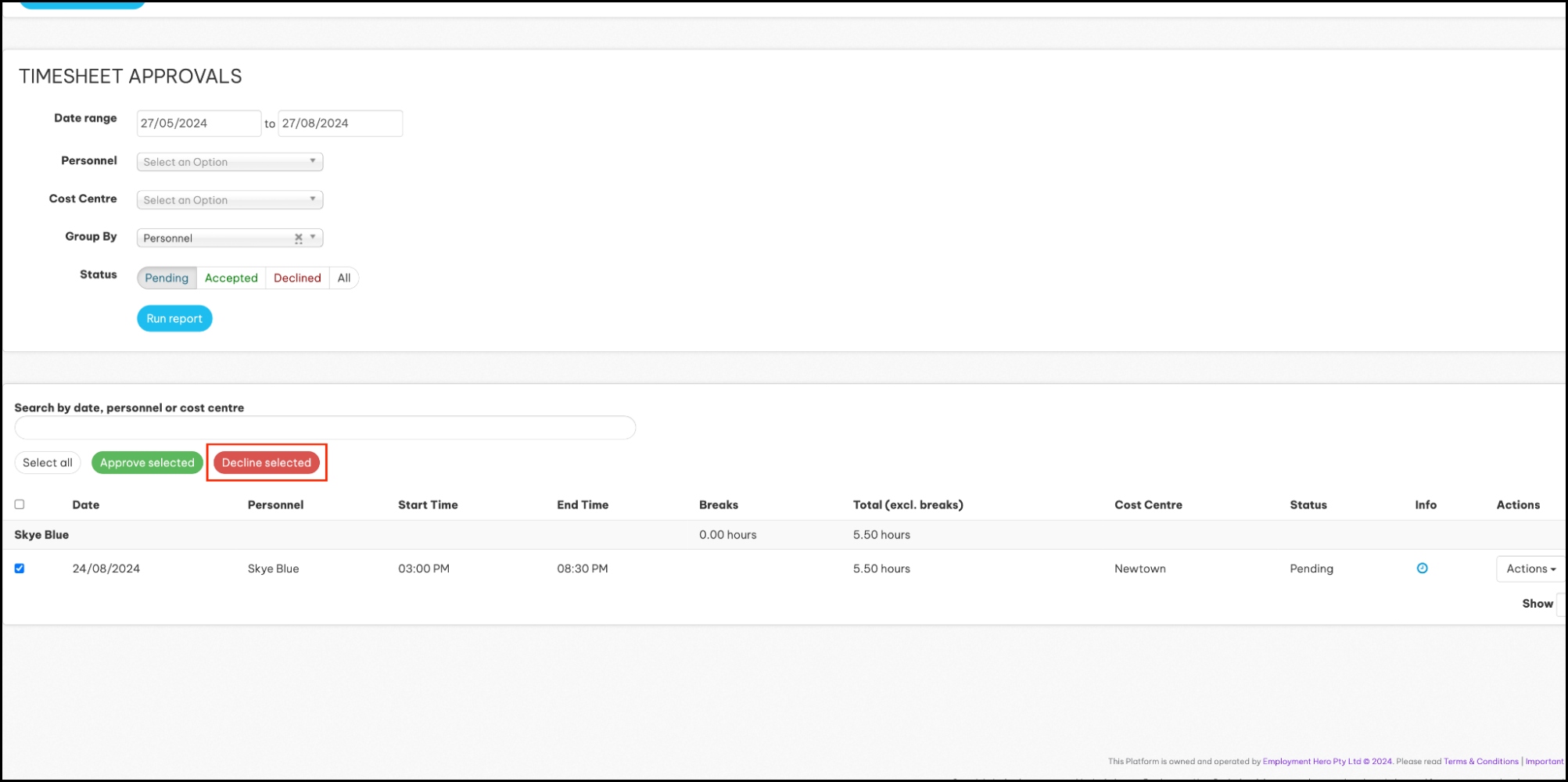Viewport: 1568px width, 782px height.
Task: Select the Pending status filter
Action: [x=167, y=278]
